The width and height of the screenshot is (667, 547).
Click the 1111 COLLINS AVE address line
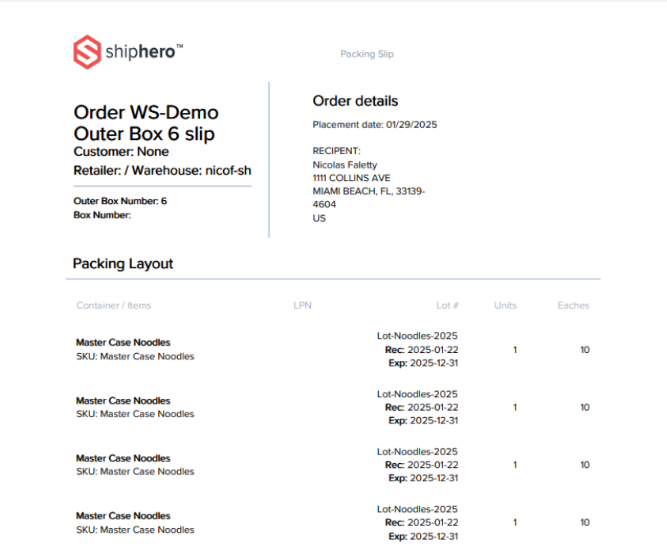pyautogui.click(x=351, y=177)
